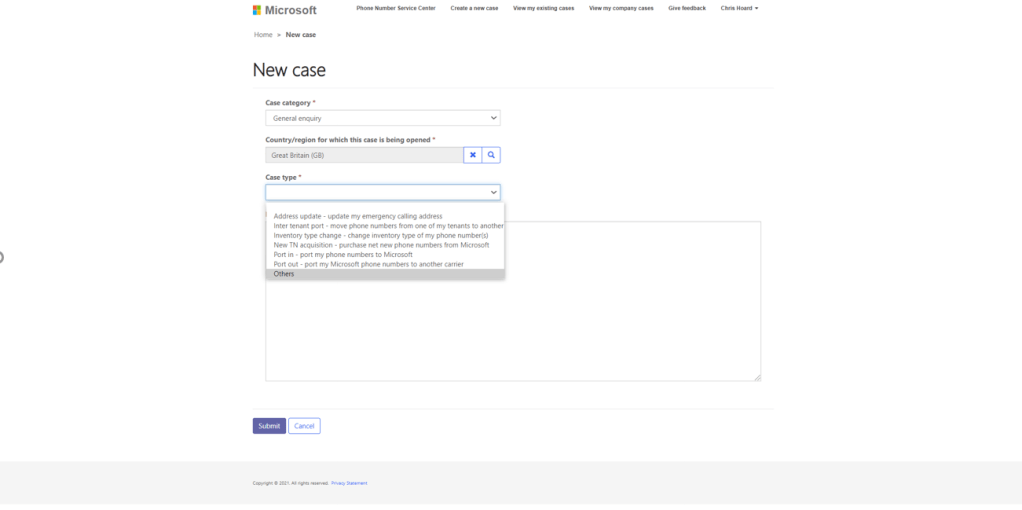Select Inventory type change option
1022x510 pixels.
[x=380, y=235]
